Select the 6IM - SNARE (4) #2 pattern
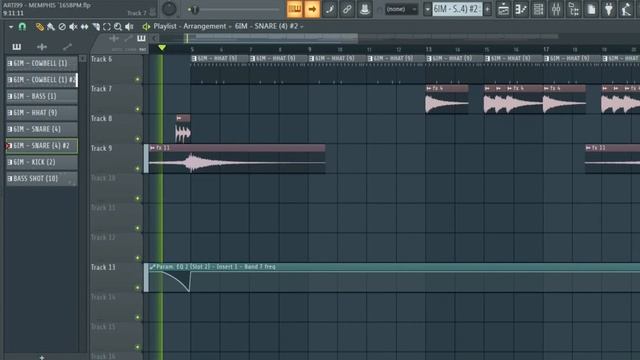This screenshot has height=360, width=640. 42,146
